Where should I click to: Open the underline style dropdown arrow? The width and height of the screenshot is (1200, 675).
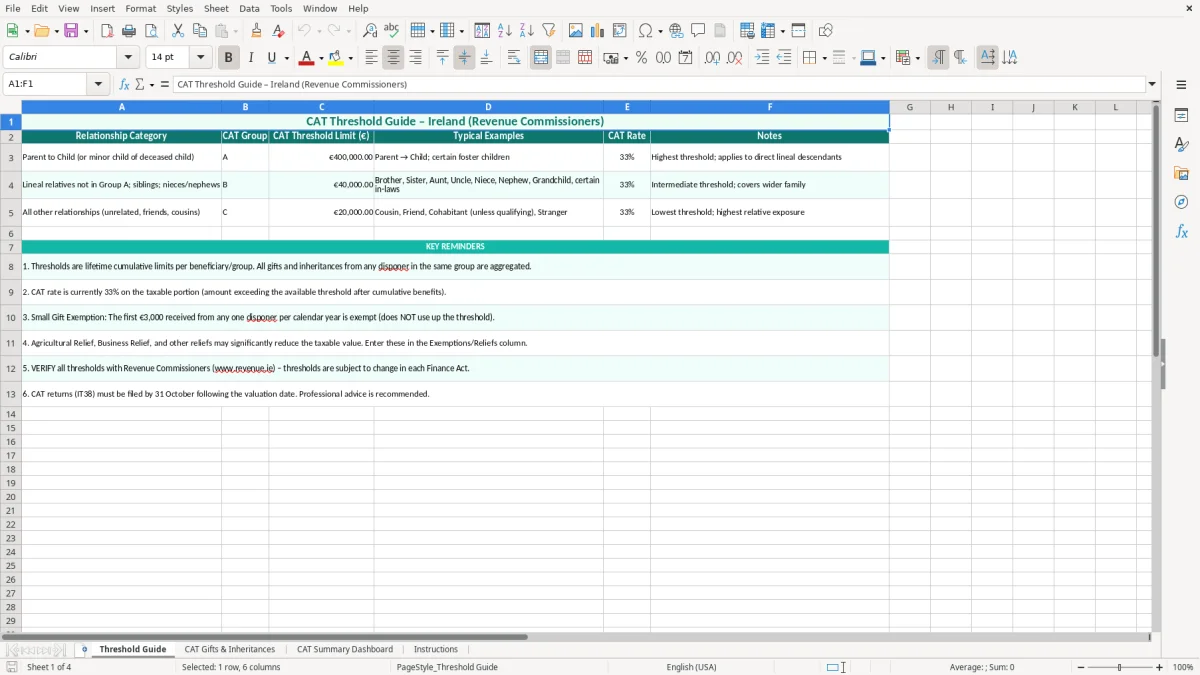tap(286, 58)
